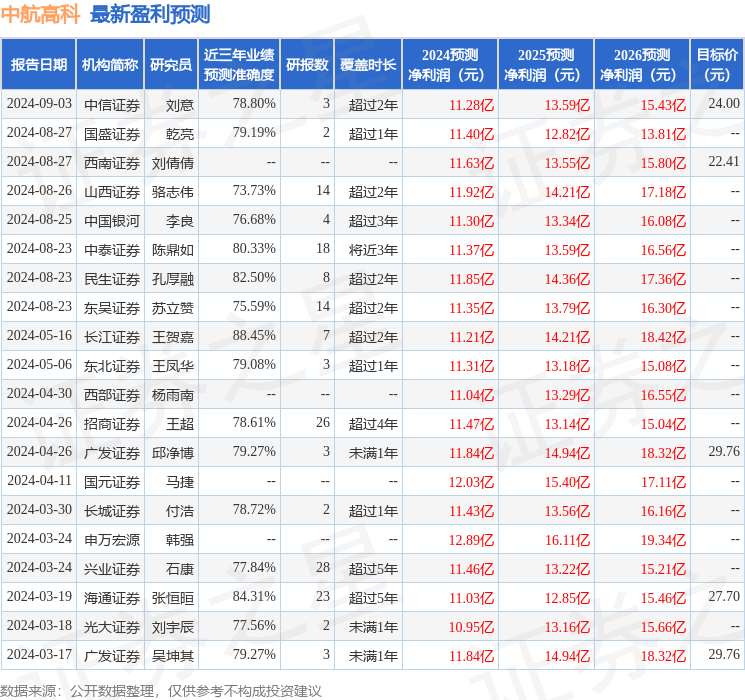Viewport: 745px width, 700px height.
Task: Click target price 27.70
Action: click(x=724, y=596)
